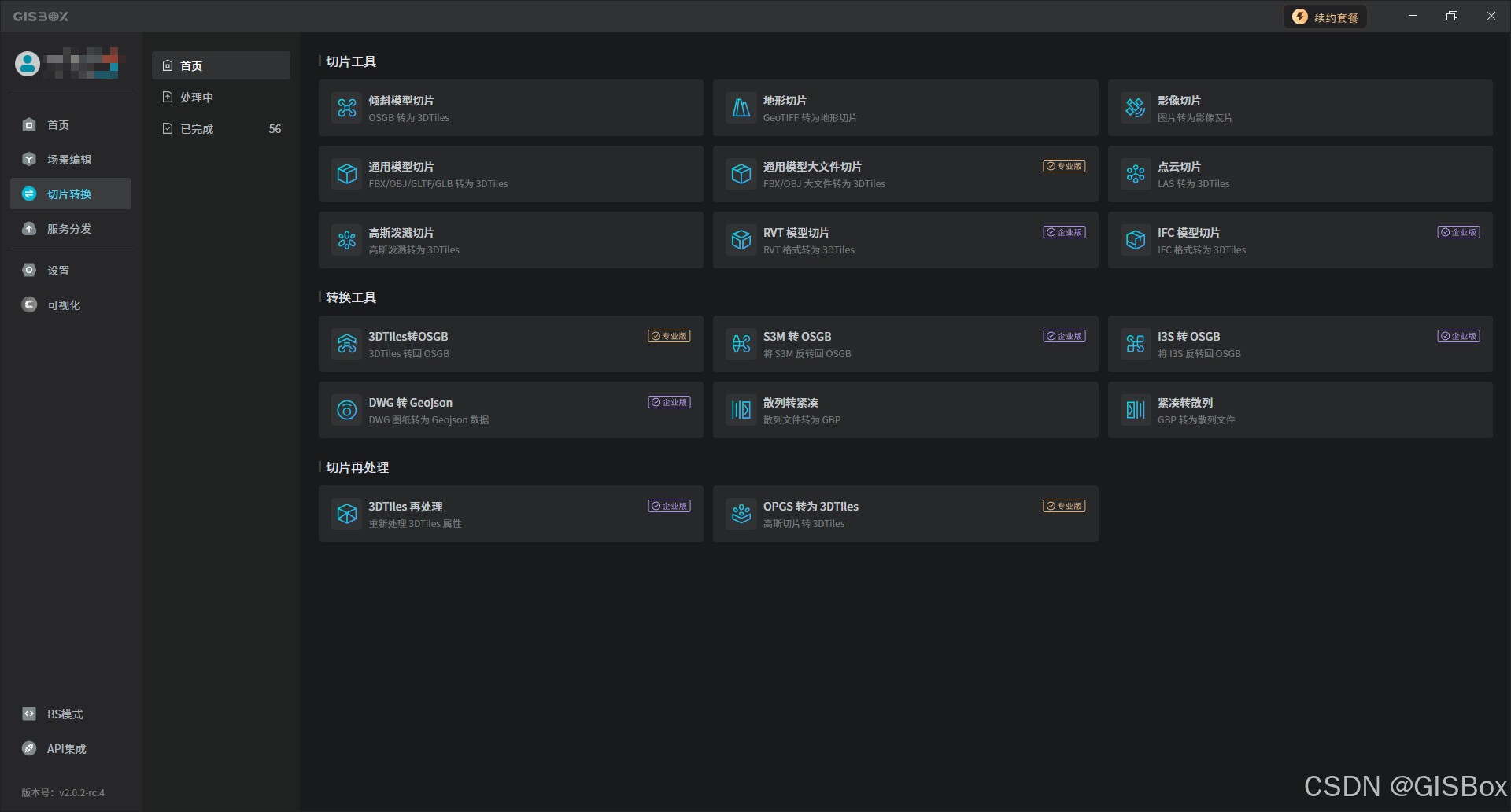Screen dimensions: 1511x812
Task: Click the IFC 模型切片 icon
Action: [x=1136, y=240]
